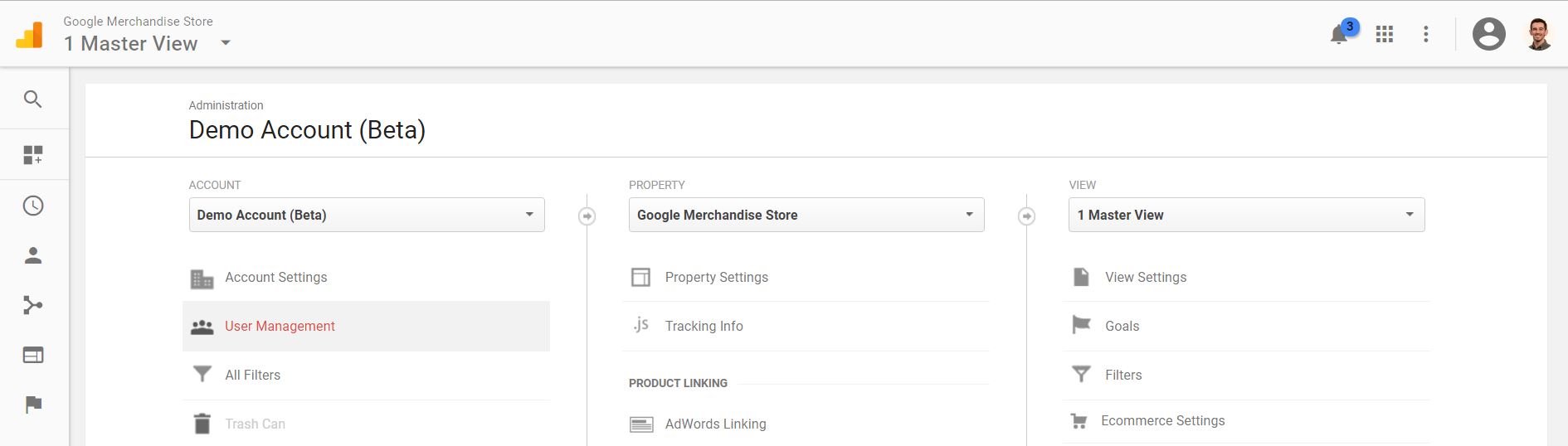Click the Demo Account (Beta) page heading

pos(307,130)
